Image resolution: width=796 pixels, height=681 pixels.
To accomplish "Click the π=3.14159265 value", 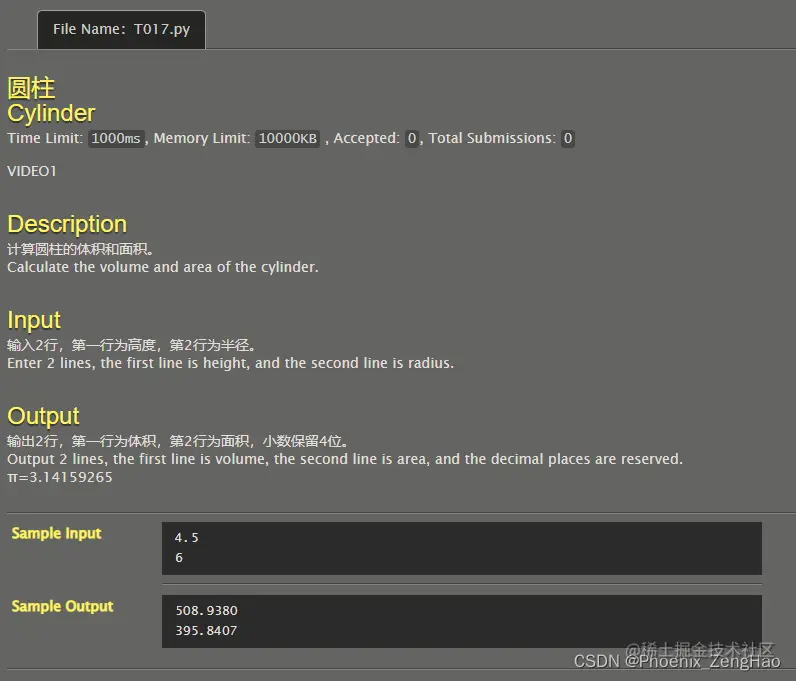I will [60, 477].
